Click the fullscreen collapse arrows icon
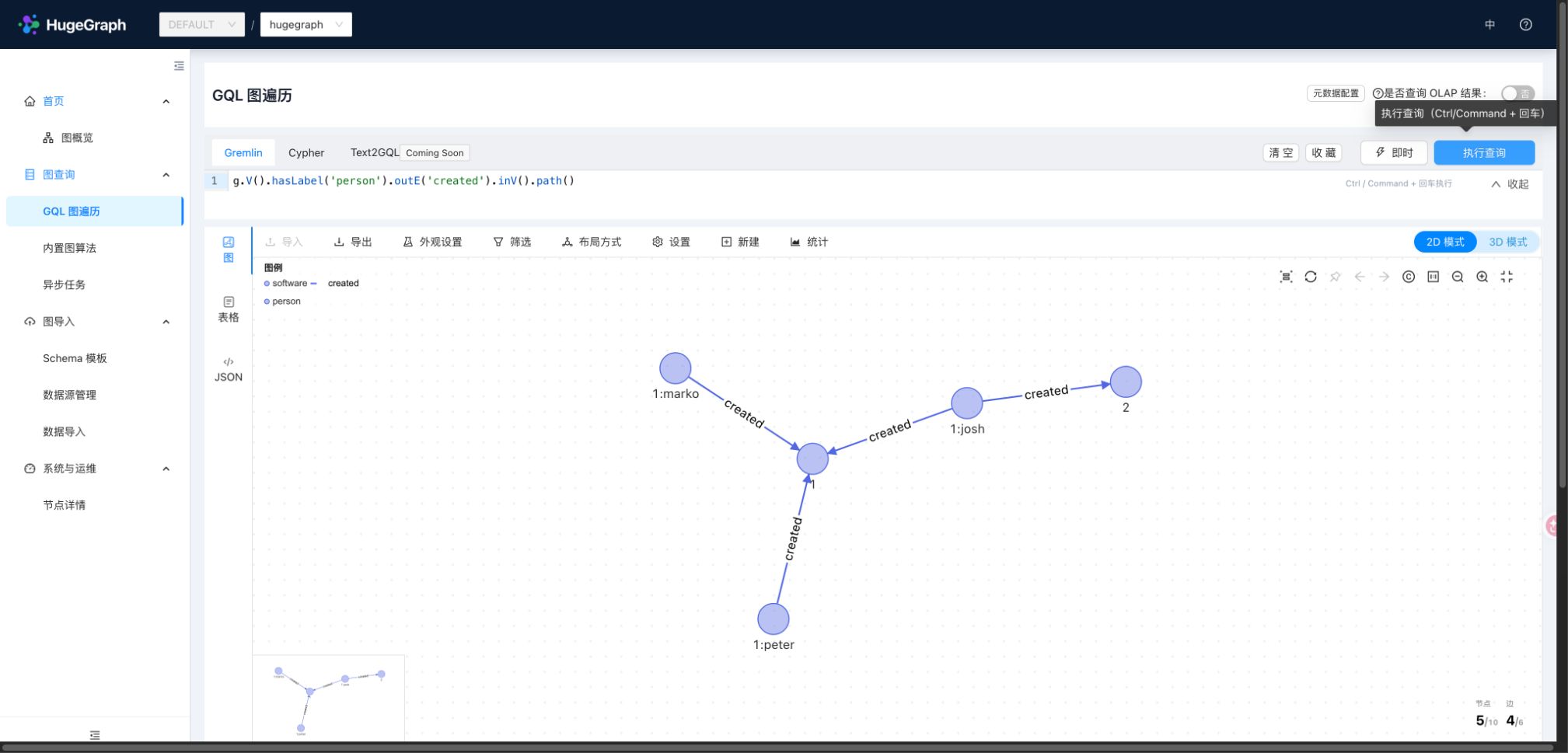The image size is (1568, 753). tap(1507, 277)
